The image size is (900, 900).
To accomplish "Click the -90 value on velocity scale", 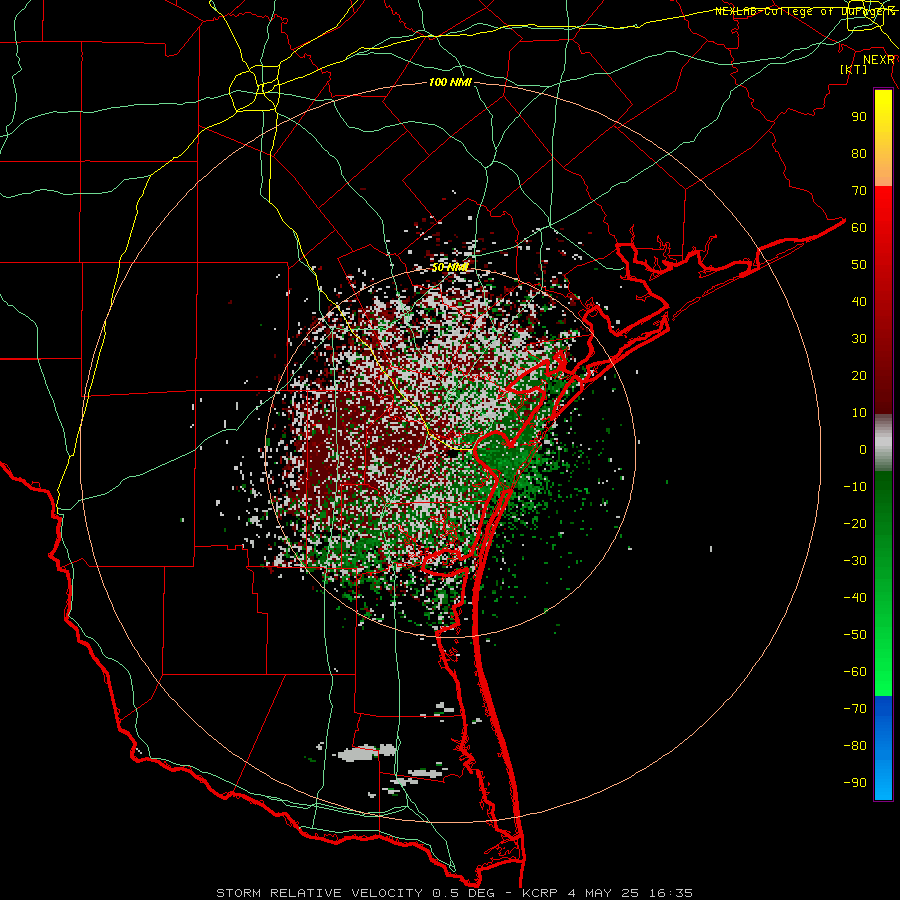I will pyautogui.click(x=855, y=783).
